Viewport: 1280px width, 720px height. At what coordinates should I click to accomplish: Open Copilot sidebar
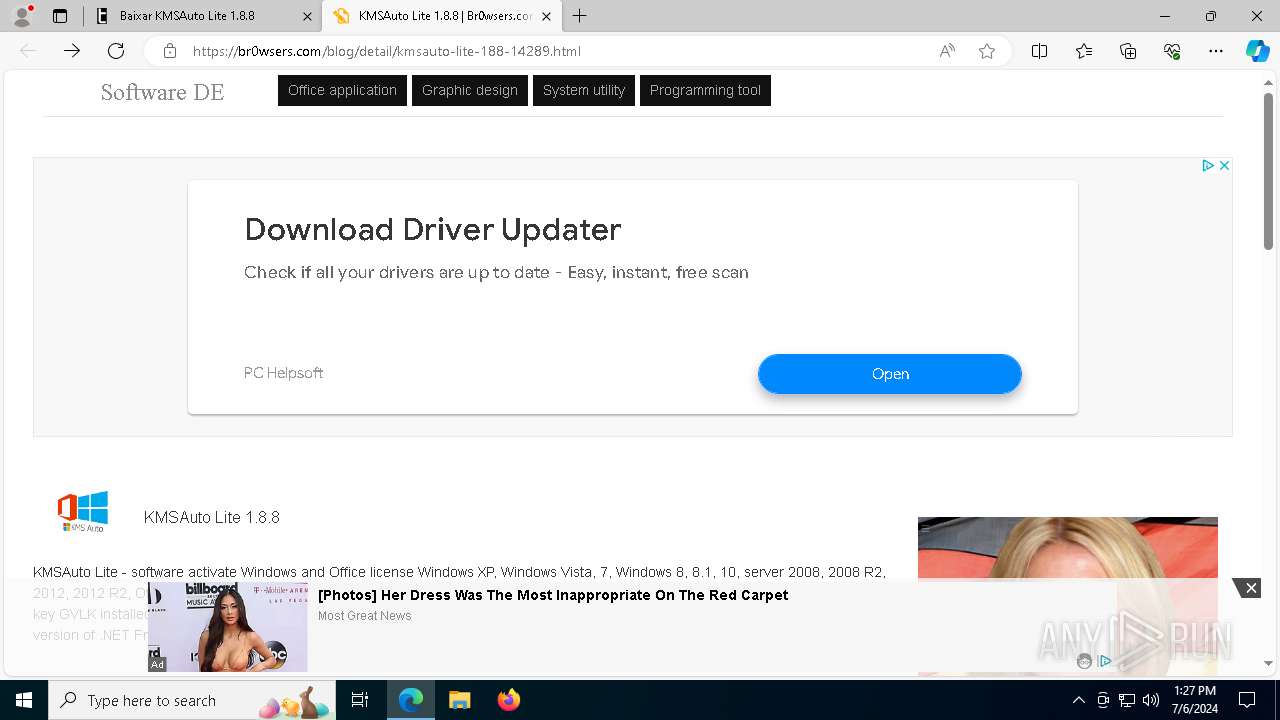pyautogui.click(x=1257, y=51)
